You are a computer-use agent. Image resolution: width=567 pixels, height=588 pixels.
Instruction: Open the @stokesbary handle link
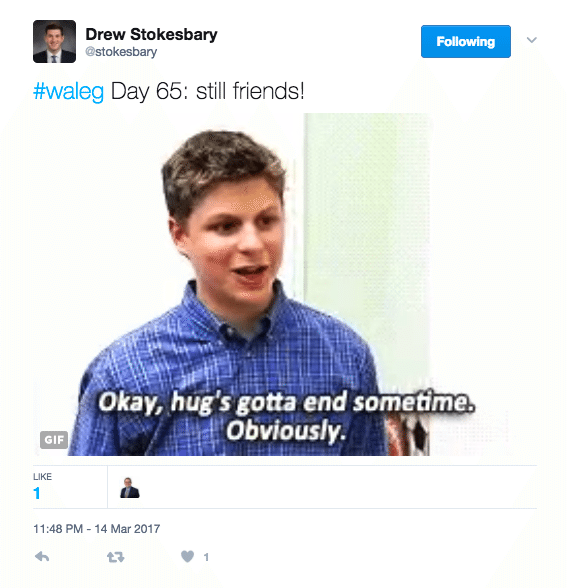[x=121, y=52]
